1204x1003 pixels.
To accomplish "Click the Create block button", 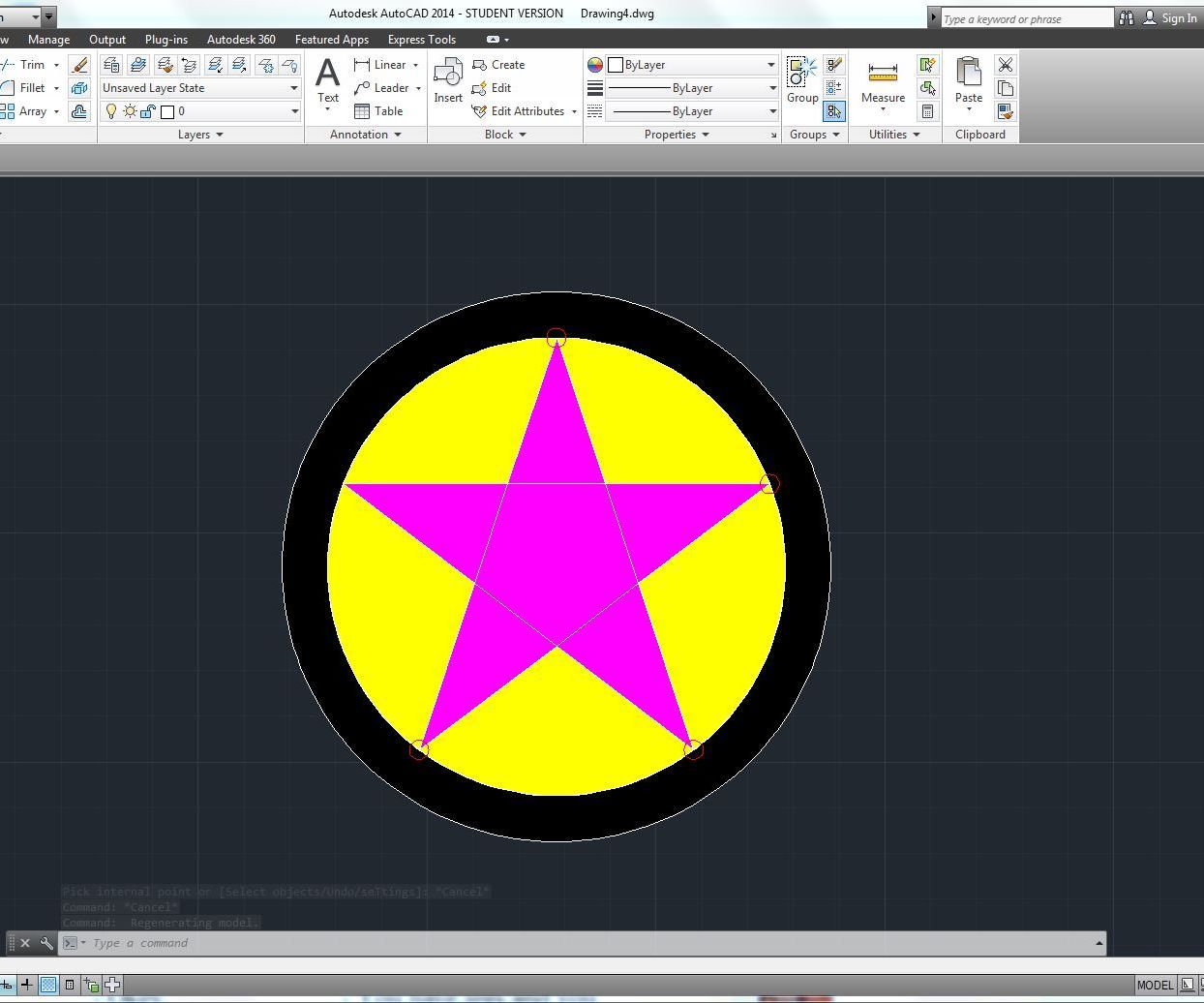I will [x=498, y=65].
